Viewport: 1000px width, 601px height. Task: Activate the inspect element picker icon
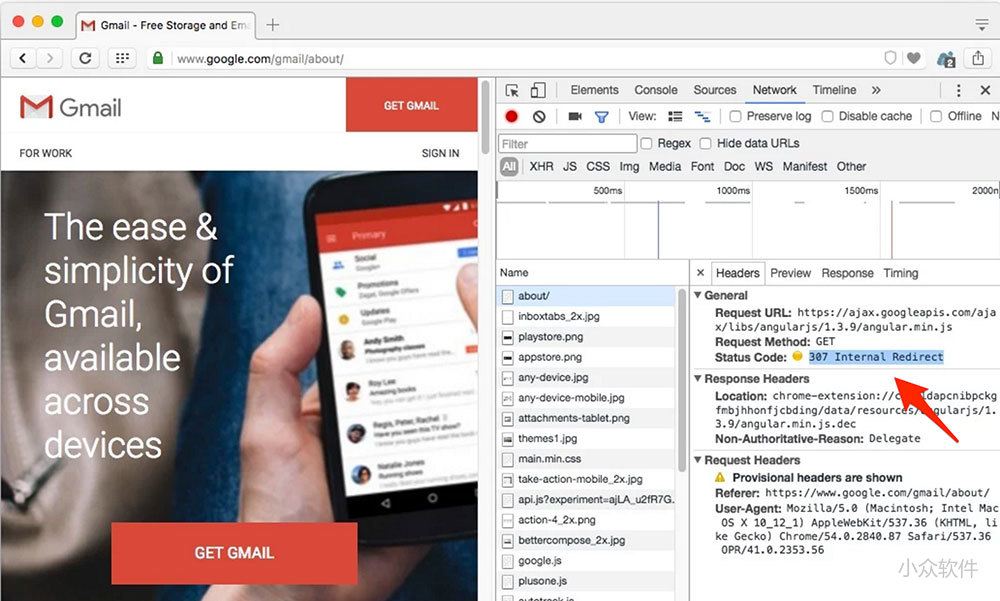[512, 90]
